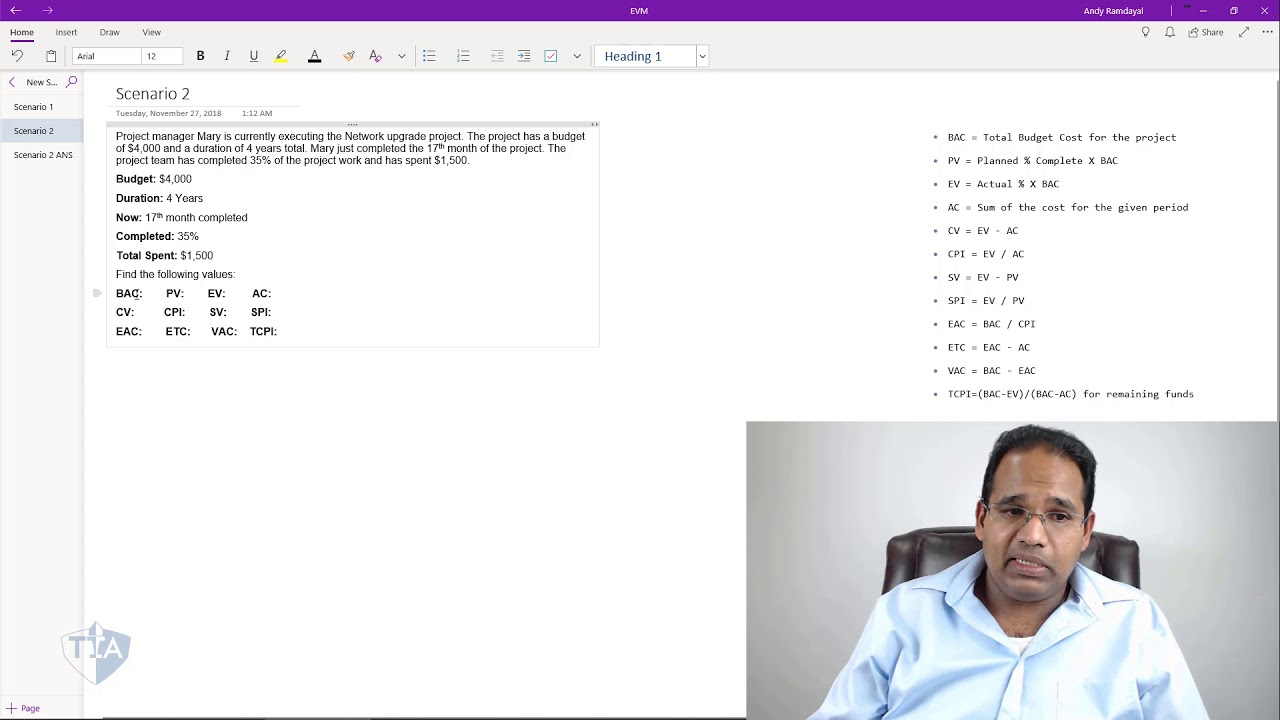1280x720 pixels.
Task: Enter full screen mode with diagonal arrows
Action: coord(1244,32)
